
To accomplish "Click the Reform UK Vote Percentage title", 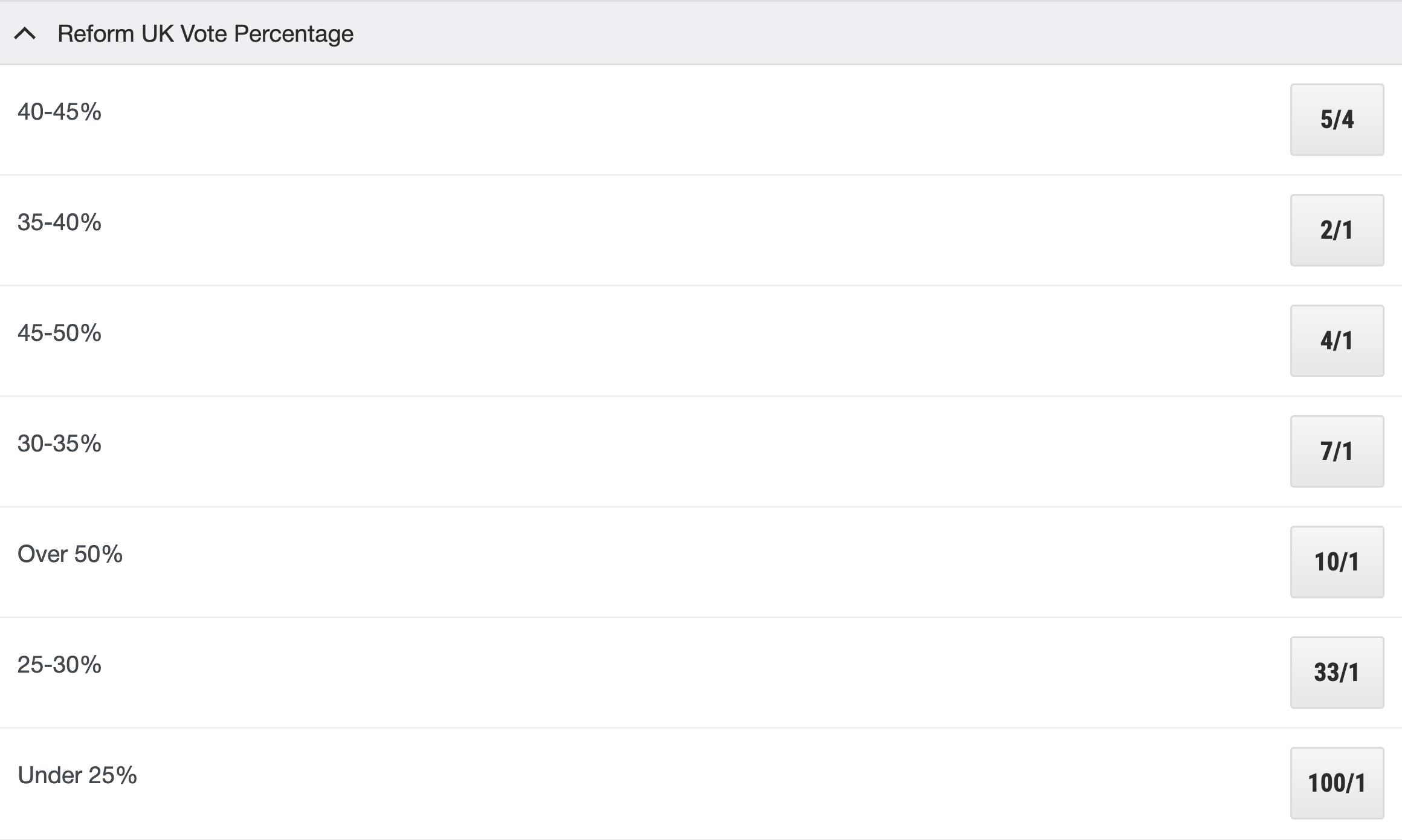I will 205,34.
